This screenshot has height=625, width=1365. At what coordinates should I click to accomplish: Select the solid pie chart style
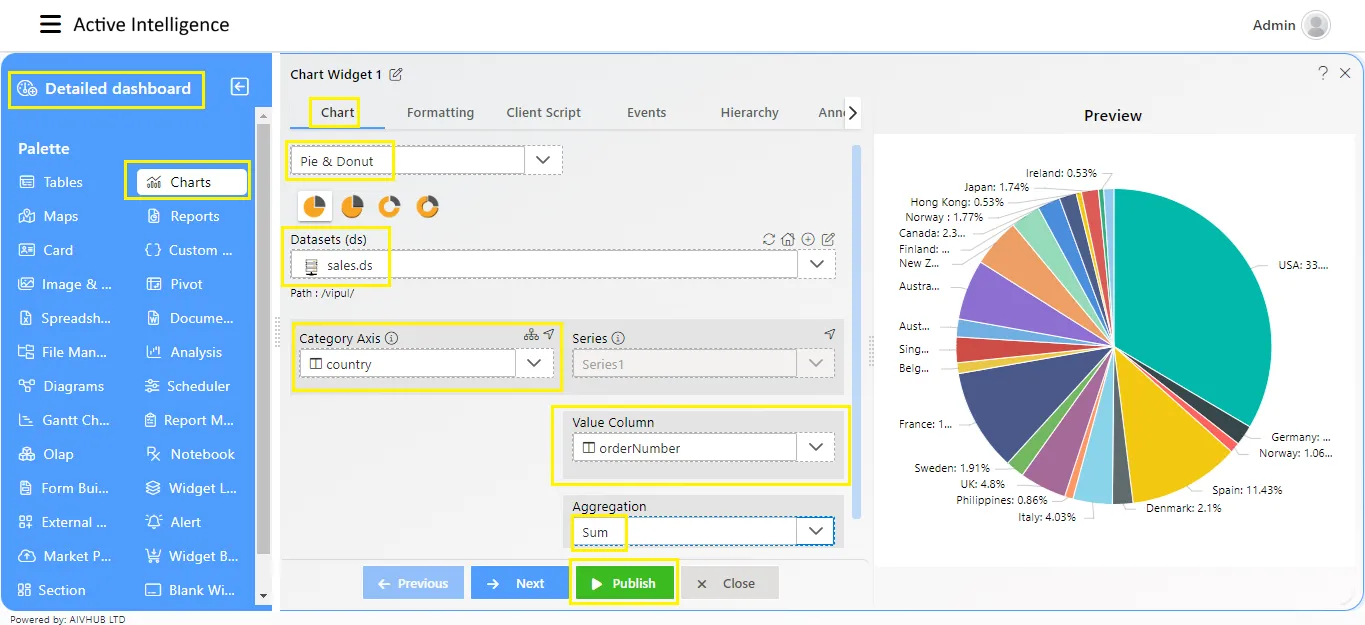point(314,206)
